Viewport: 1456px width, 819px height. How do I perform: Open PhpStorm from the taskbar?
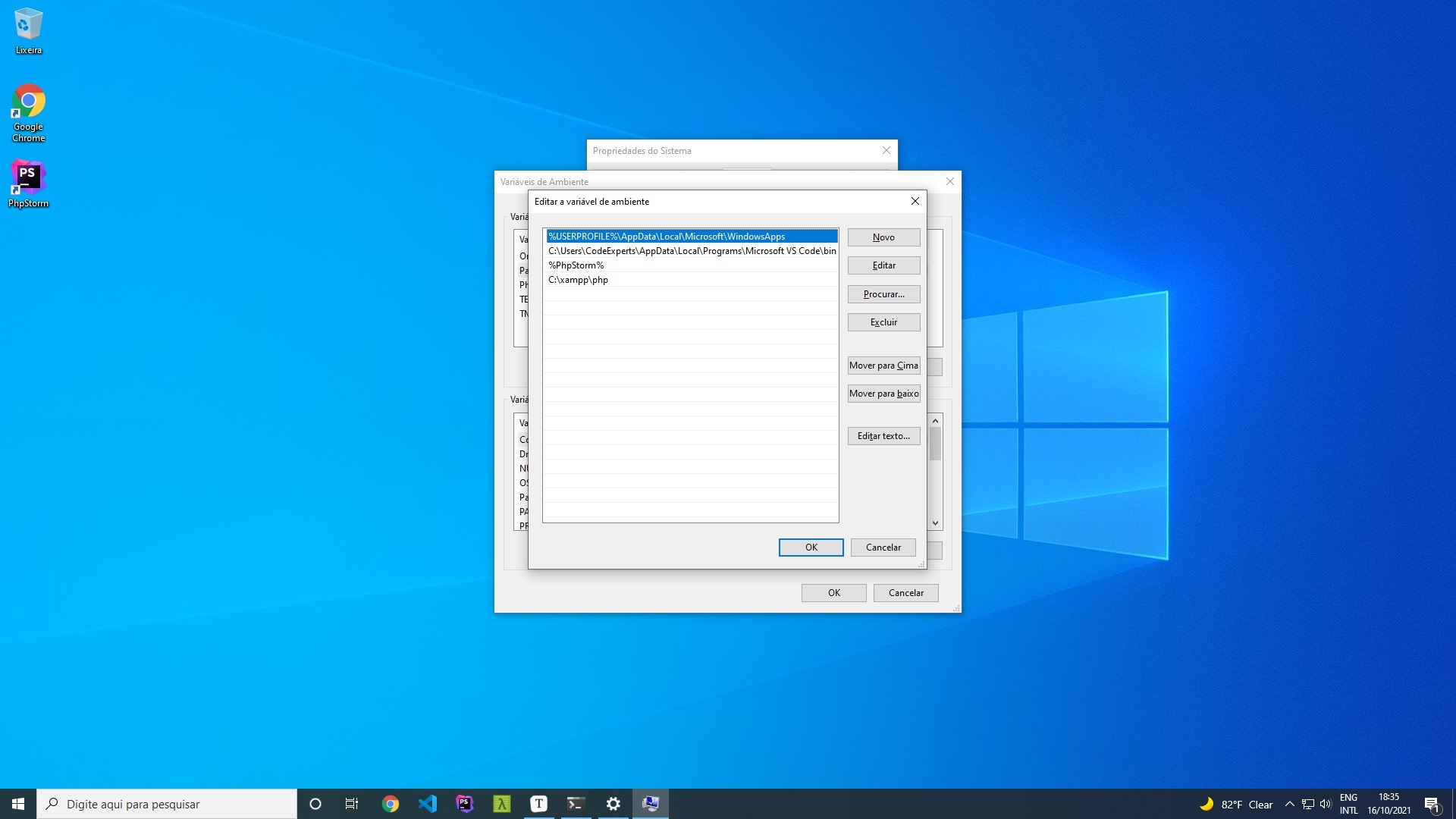[465, 804]
